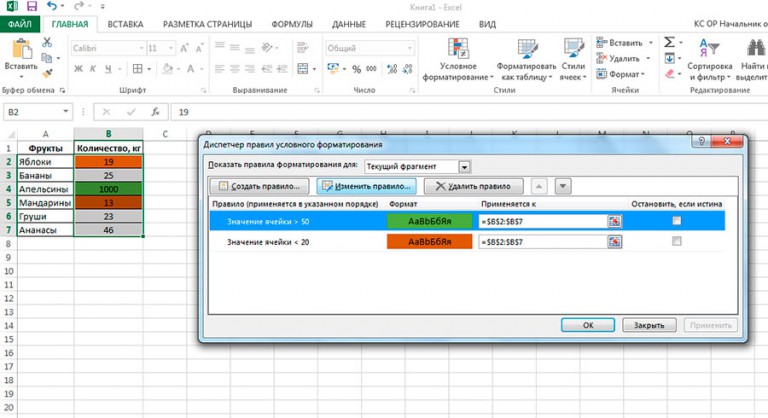Activate the Format Painter brush
768x418 pixels.
click(x=47, y=74)
